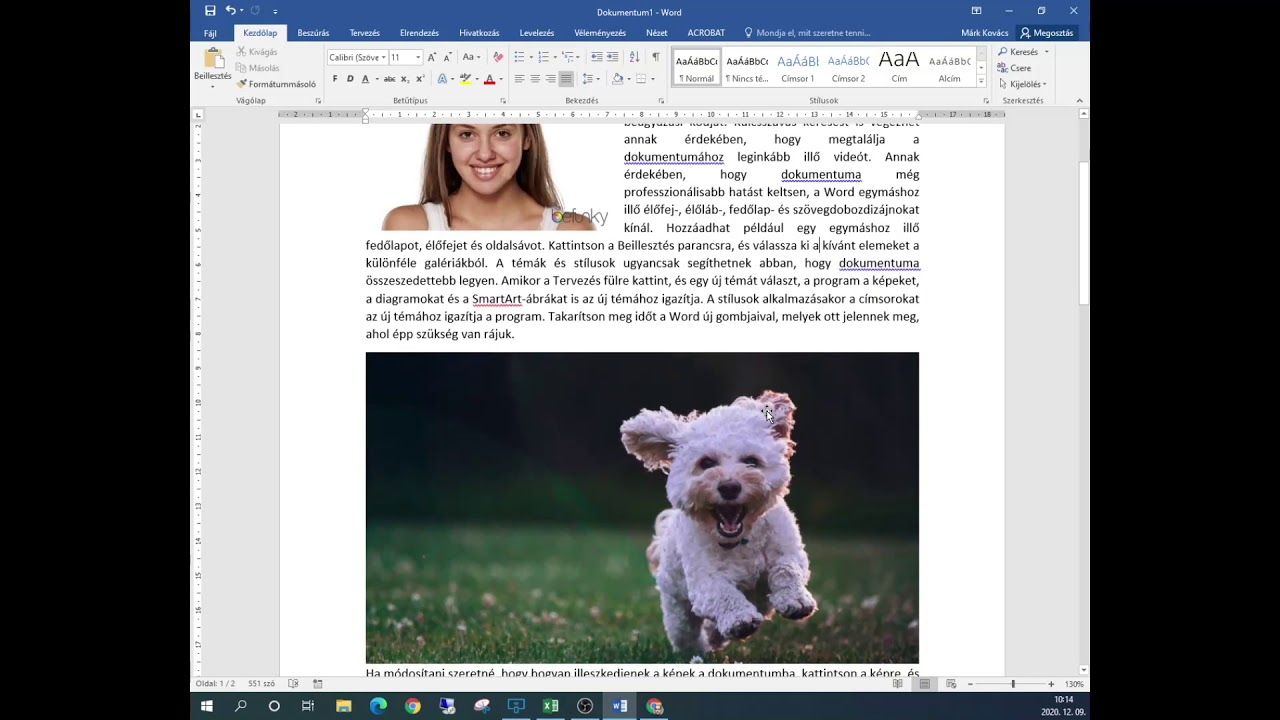Click the Excel icon in the taskbar

(x=550, y=706)
